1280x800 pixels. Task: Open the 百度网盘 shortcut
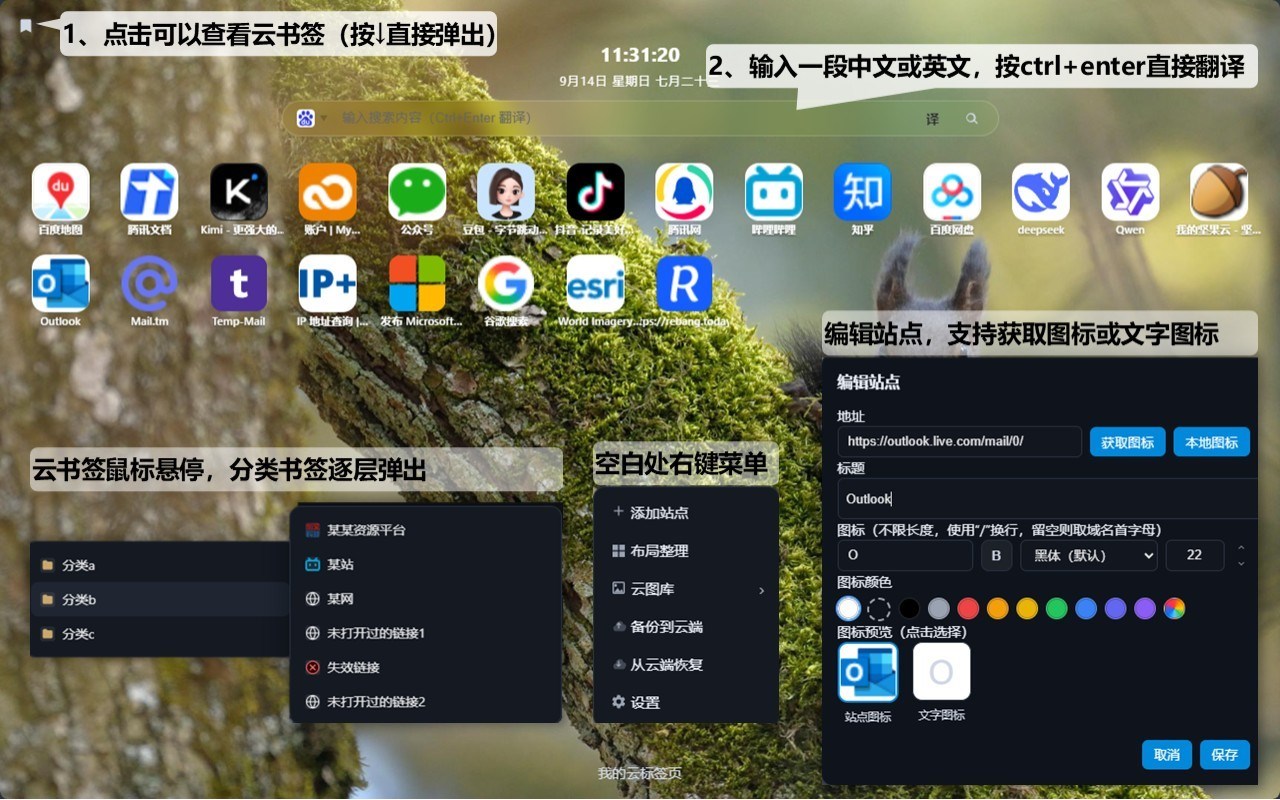[x=952, y=192]
